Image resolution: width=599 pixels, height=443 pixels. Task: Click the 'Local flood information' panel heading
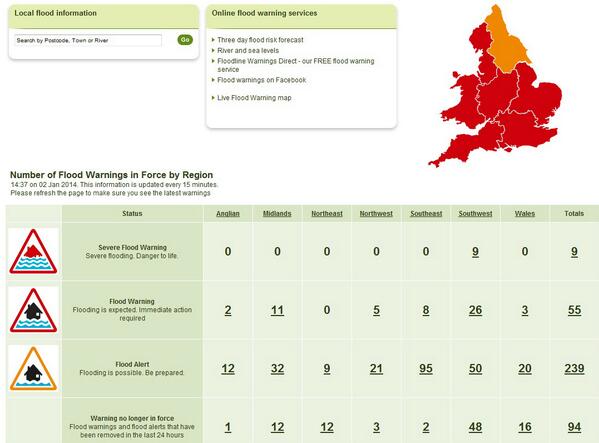point(55,13)
